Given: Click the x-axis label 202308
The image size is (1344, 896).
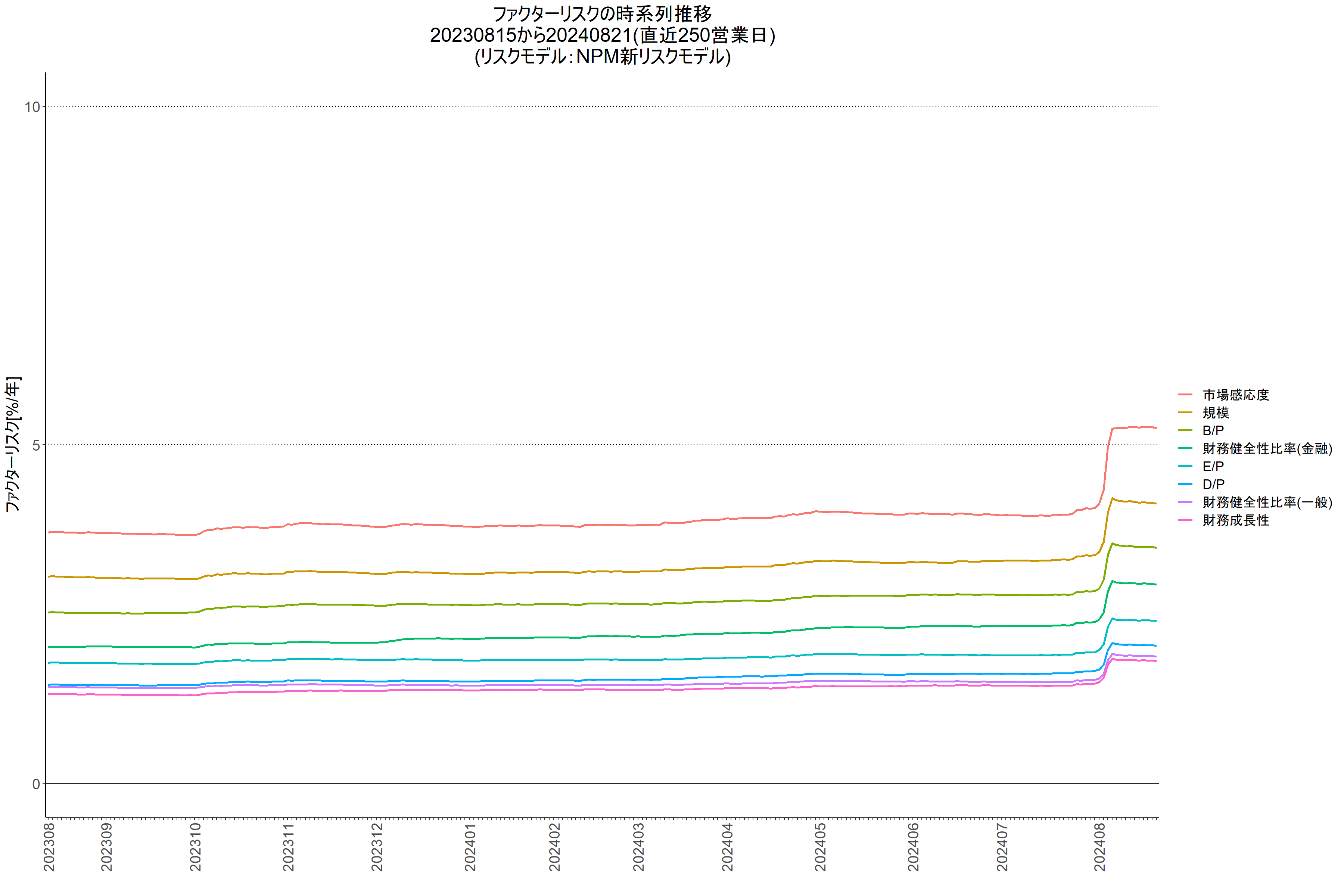Looking at the screenshot, I should [x=50, y=847].
